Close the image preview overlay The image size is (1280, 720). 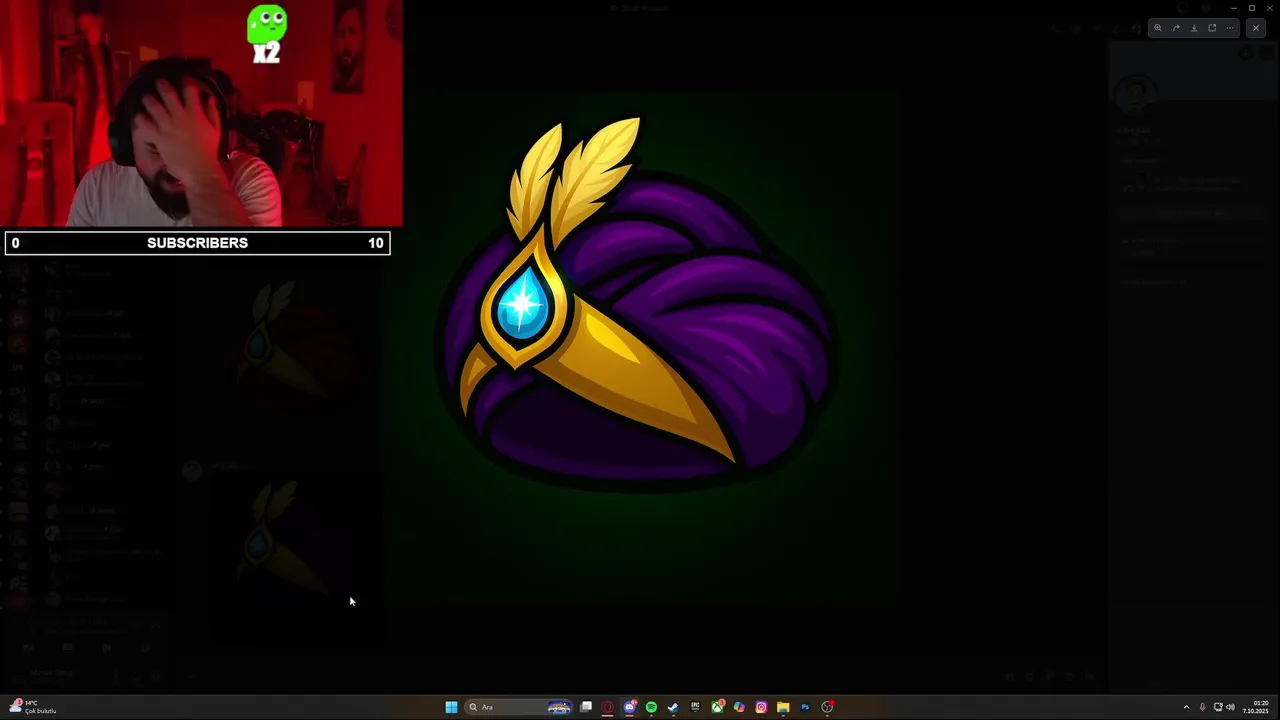tap(1256, 28)
